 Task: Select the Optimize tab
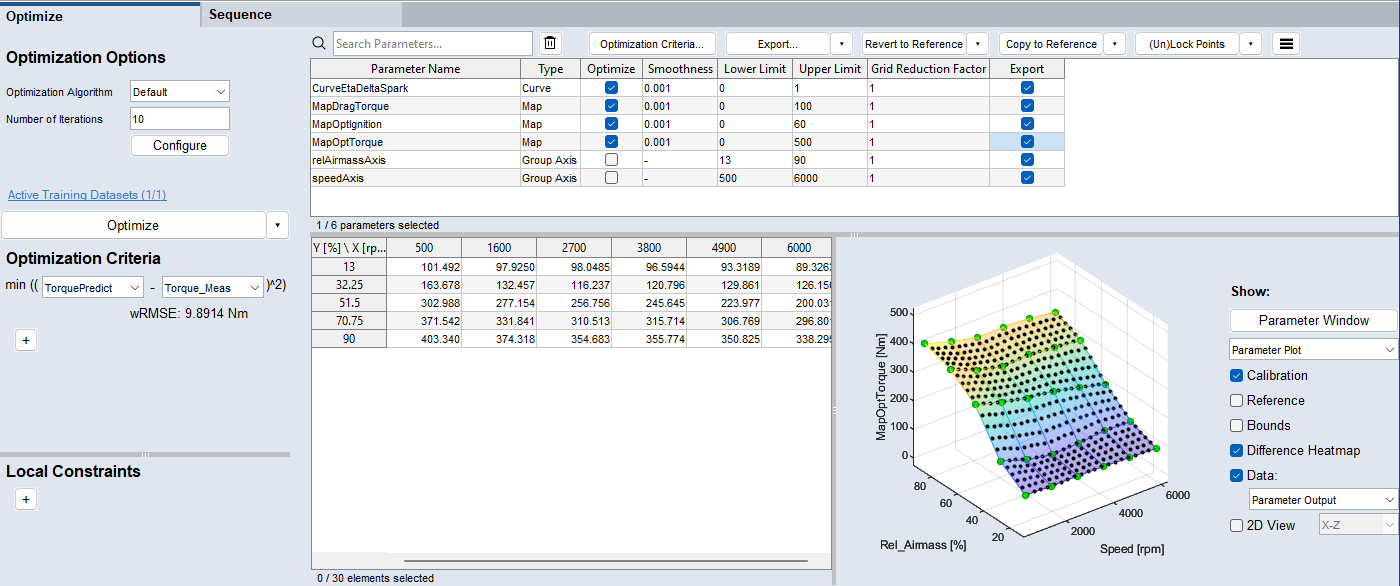pyautogui.click(x=35, y=16)
